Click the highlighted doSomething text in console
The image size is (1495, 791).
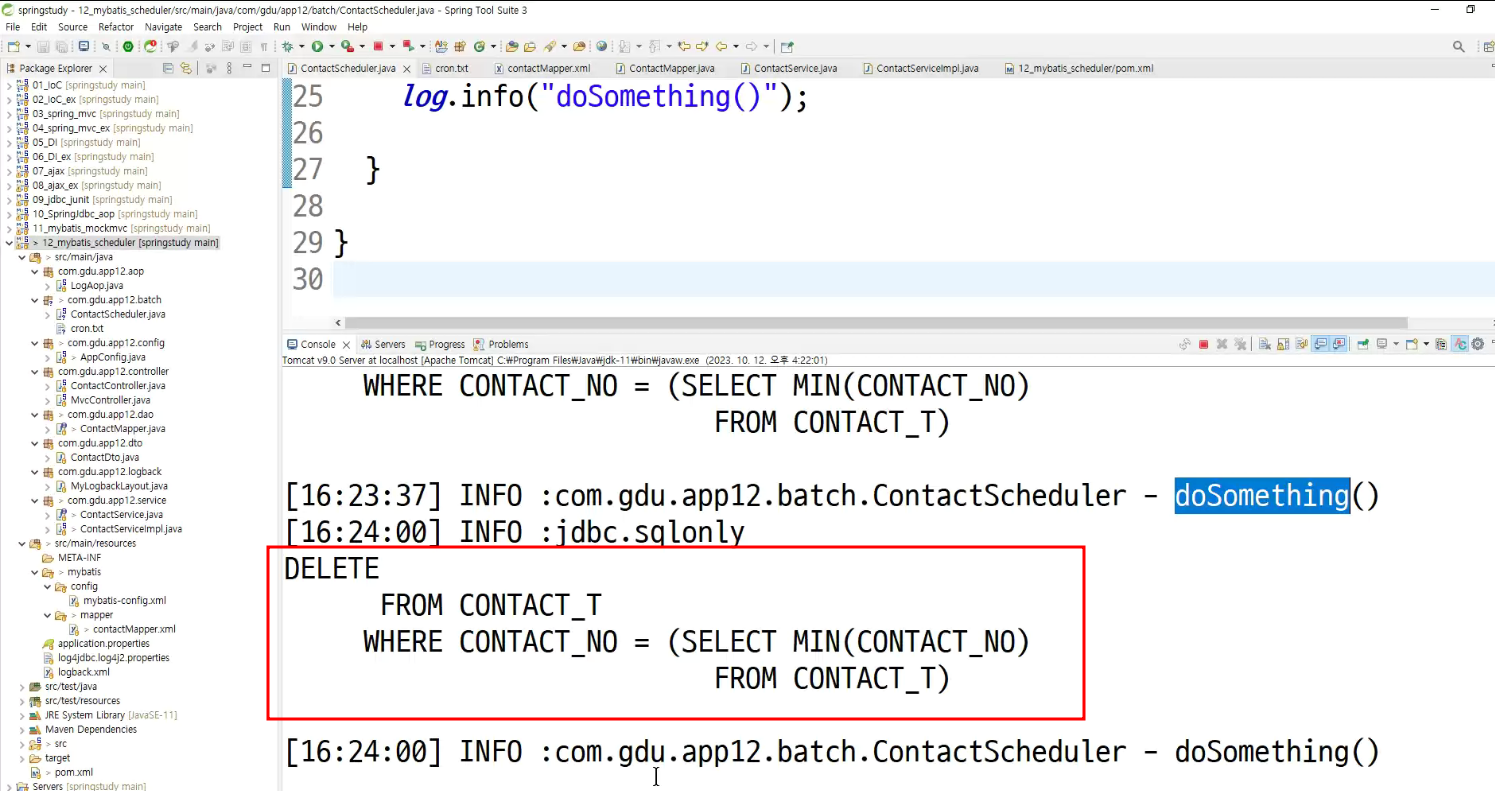click(x=1262, y=496)
